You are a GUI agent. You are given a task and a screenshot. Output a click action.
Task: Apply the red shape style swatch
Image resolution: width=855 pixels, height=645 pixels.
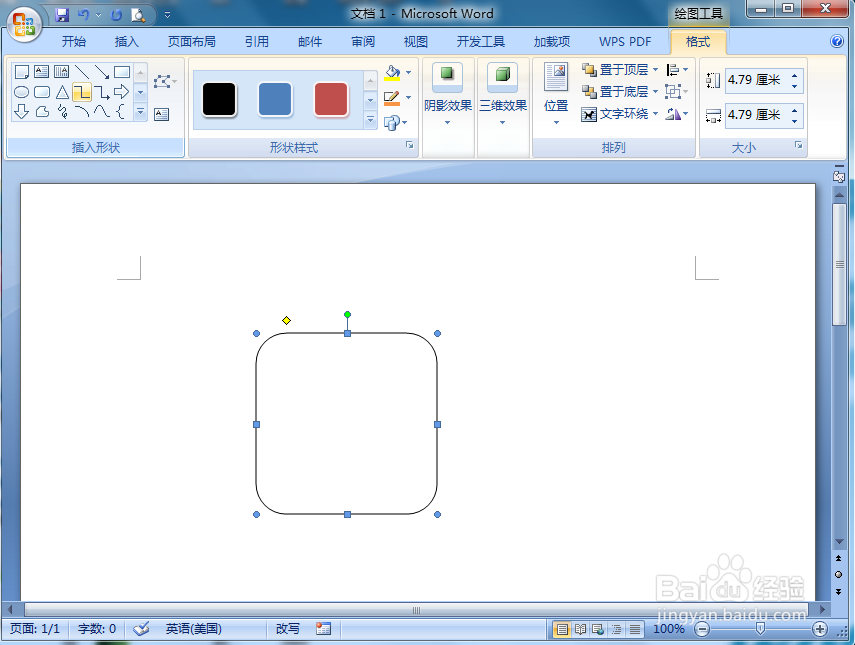(330, 99)
